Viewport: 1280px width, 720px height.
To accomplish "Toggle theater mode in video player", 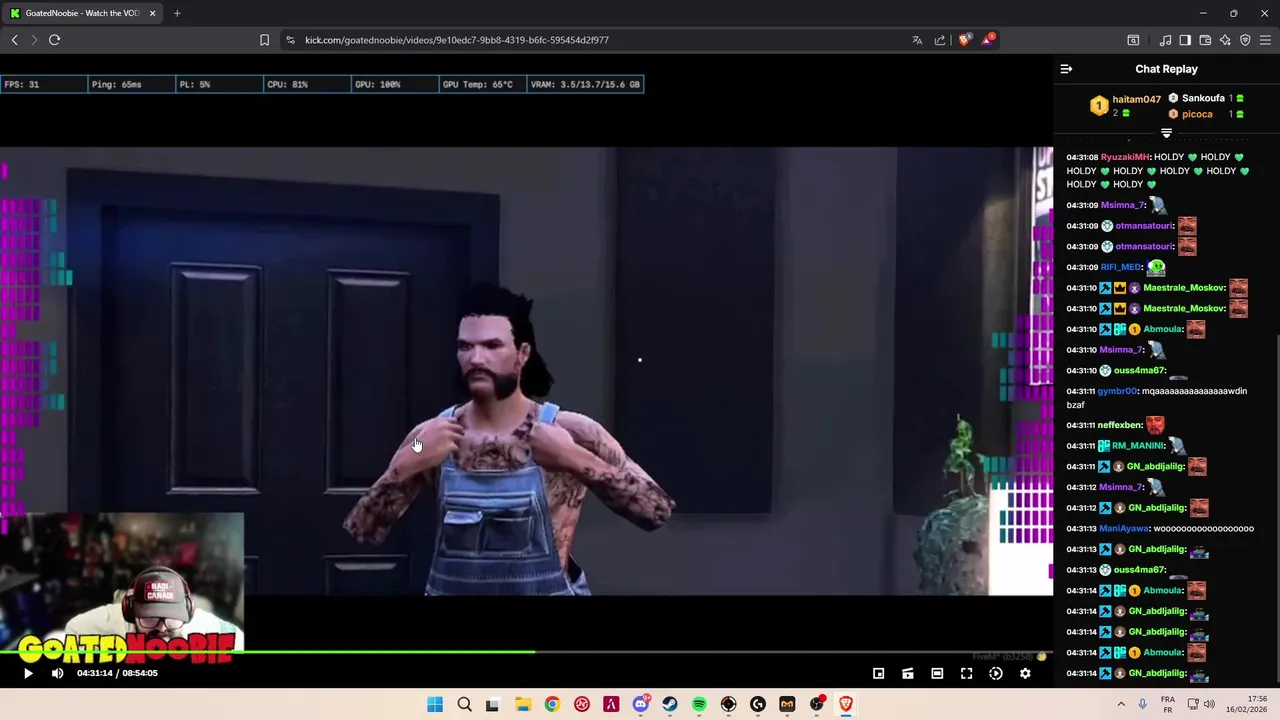I will [937, 673].
